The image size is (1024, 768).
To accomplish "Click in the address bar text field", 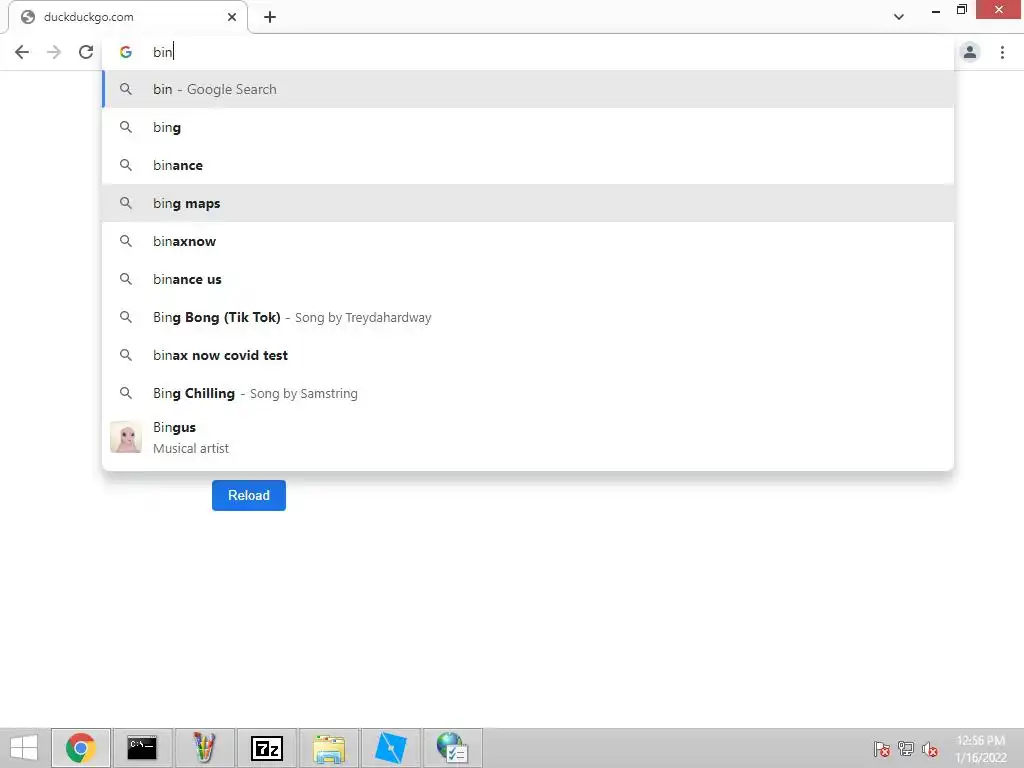I will [528, 52].
